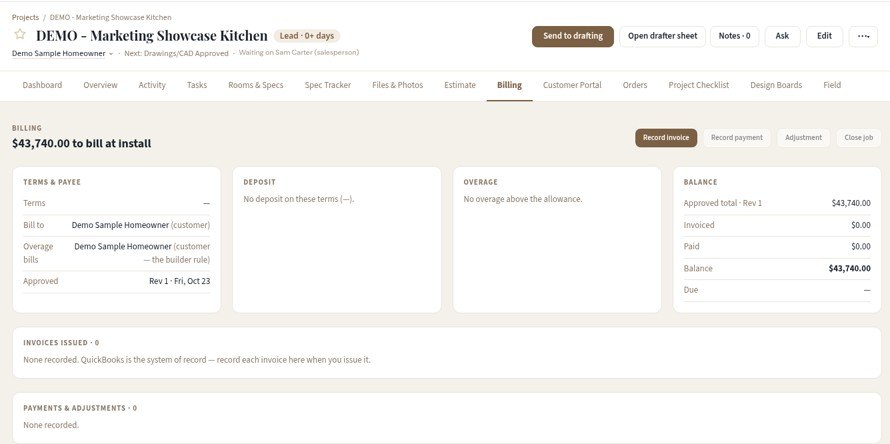Click the Invoiced $0.00 value

[x=860, y=225]
